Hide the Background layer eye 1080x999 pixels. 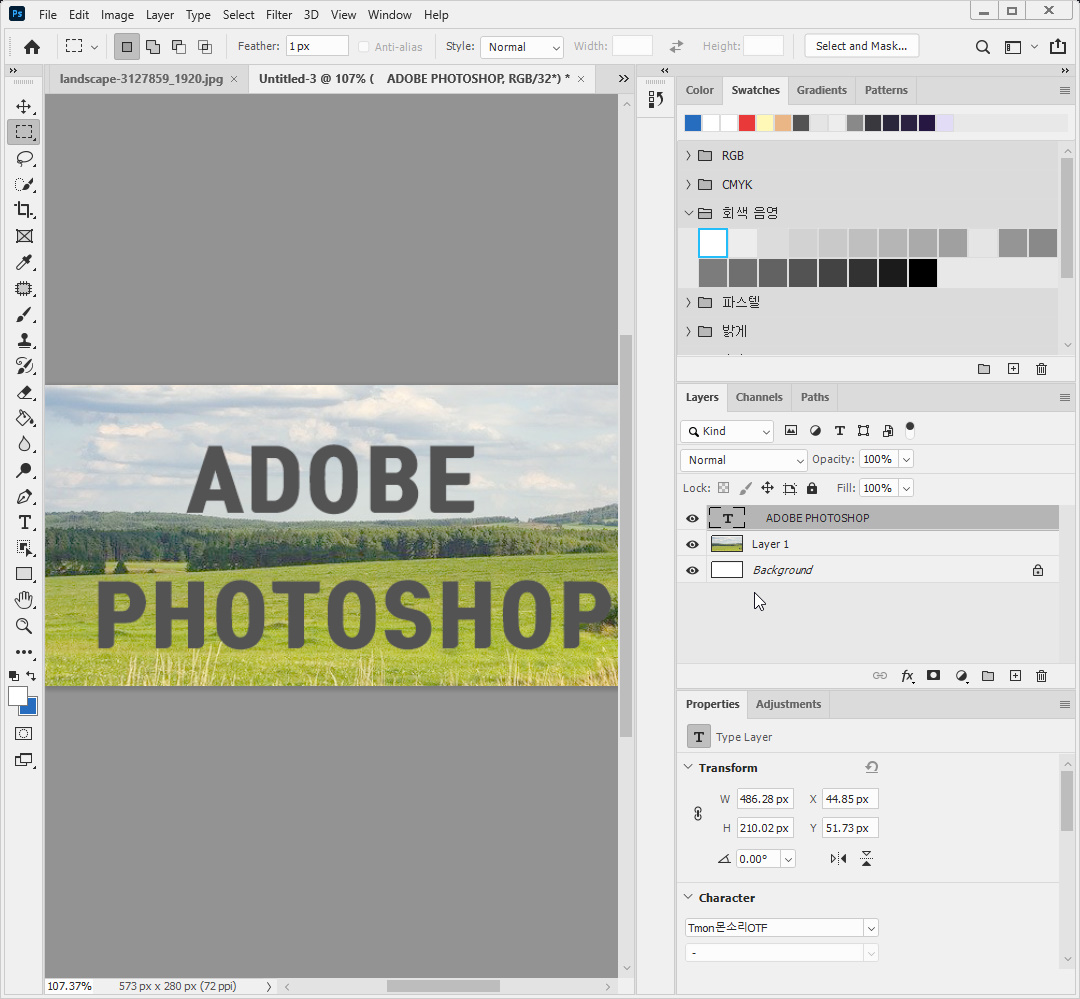[x=692, y=570]
